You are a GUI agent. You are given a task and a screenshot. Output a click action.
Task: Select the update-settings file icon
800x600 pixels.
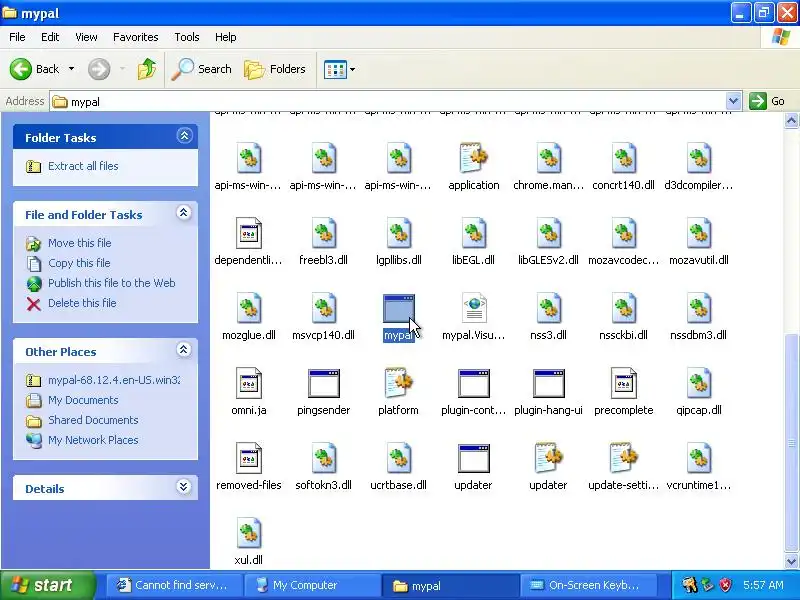(x=623, y=457)
